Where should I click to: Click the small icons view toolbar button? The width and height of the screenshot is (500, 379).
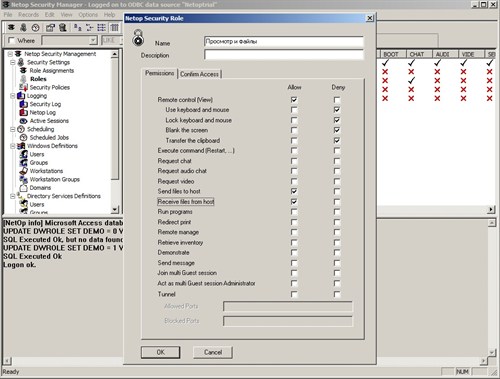[x=77, y=27]
